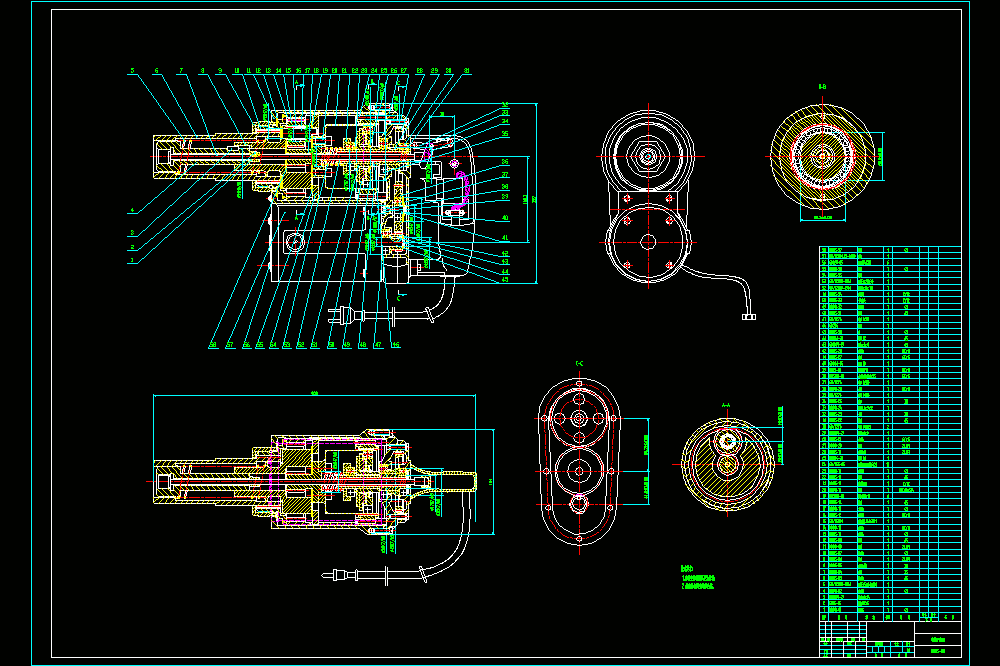Select part callout number 45 on right
The width and height of the screenshot is (1000, 666).
click(505, 279)
